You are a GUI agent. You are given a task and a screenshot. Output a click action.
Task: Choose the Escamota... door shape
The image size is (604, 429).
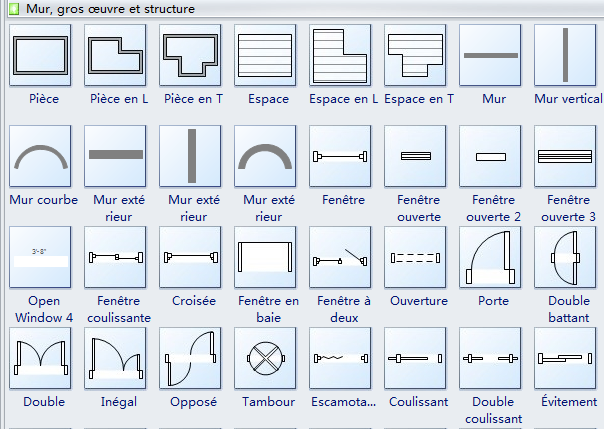point(340,358)
